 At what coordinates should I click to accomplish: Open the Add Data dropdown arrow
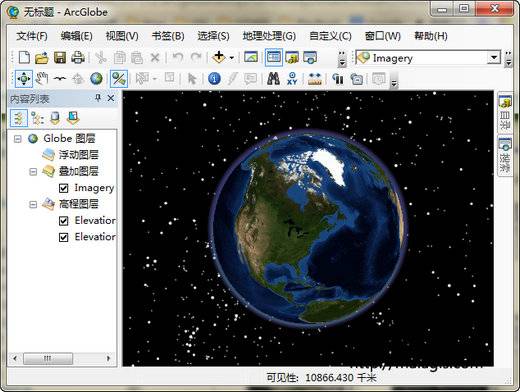(x=232, y=58)
